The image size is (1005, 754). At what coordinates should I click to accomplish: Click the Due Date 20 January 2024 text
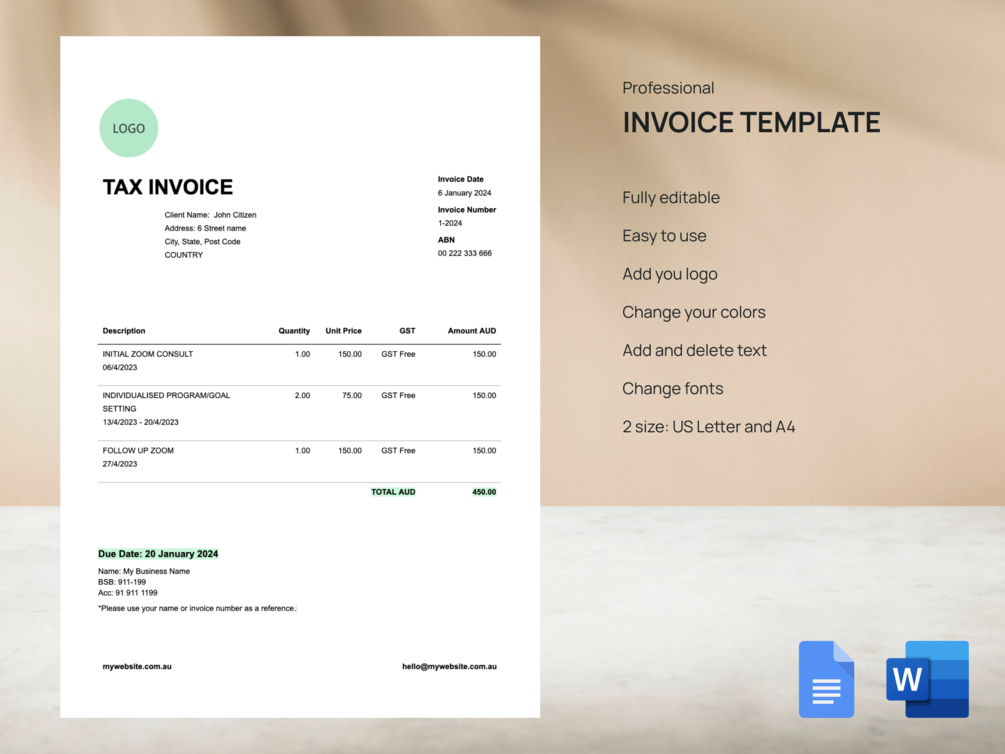tap(159, 553)
